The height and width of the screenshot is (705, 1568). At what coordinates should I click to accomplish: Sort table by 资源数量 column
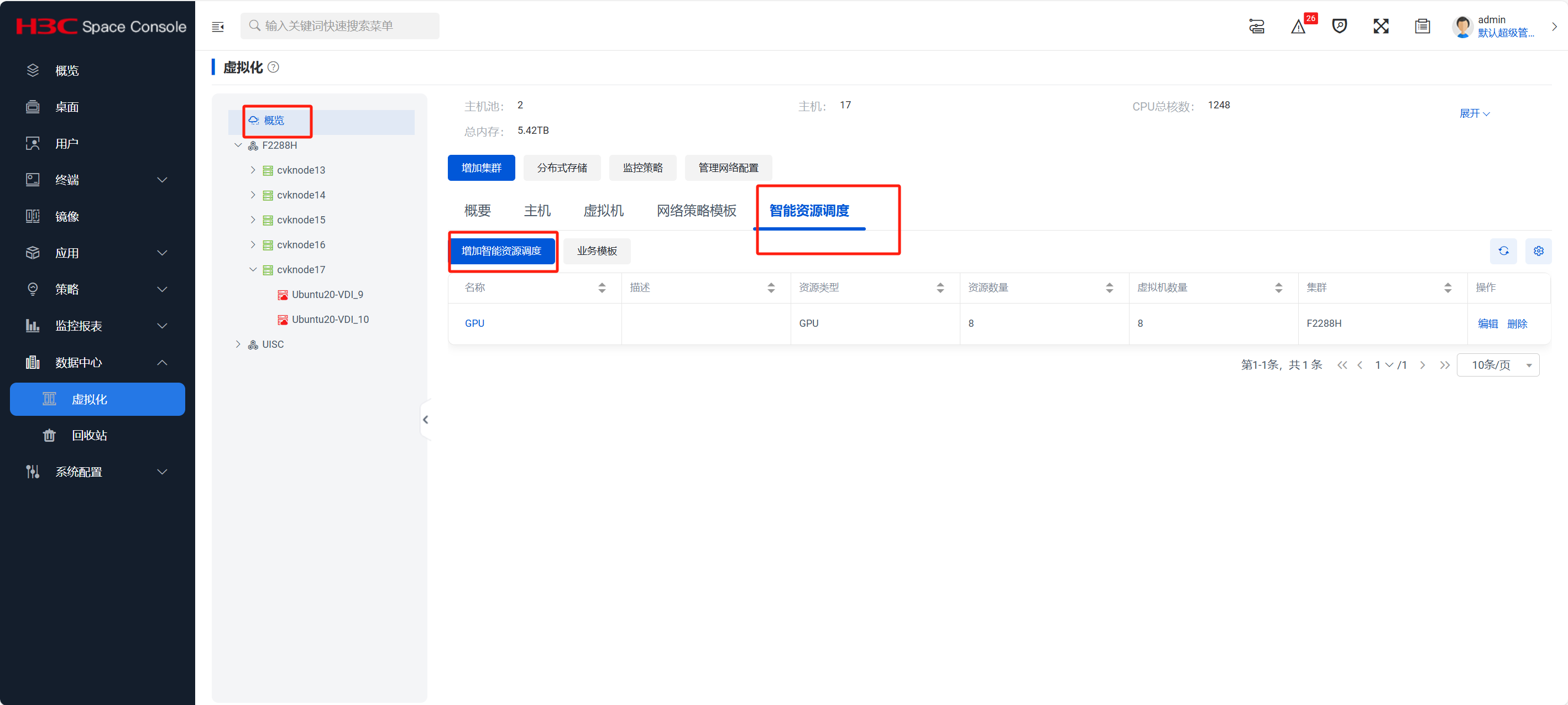coord(1109,288)
